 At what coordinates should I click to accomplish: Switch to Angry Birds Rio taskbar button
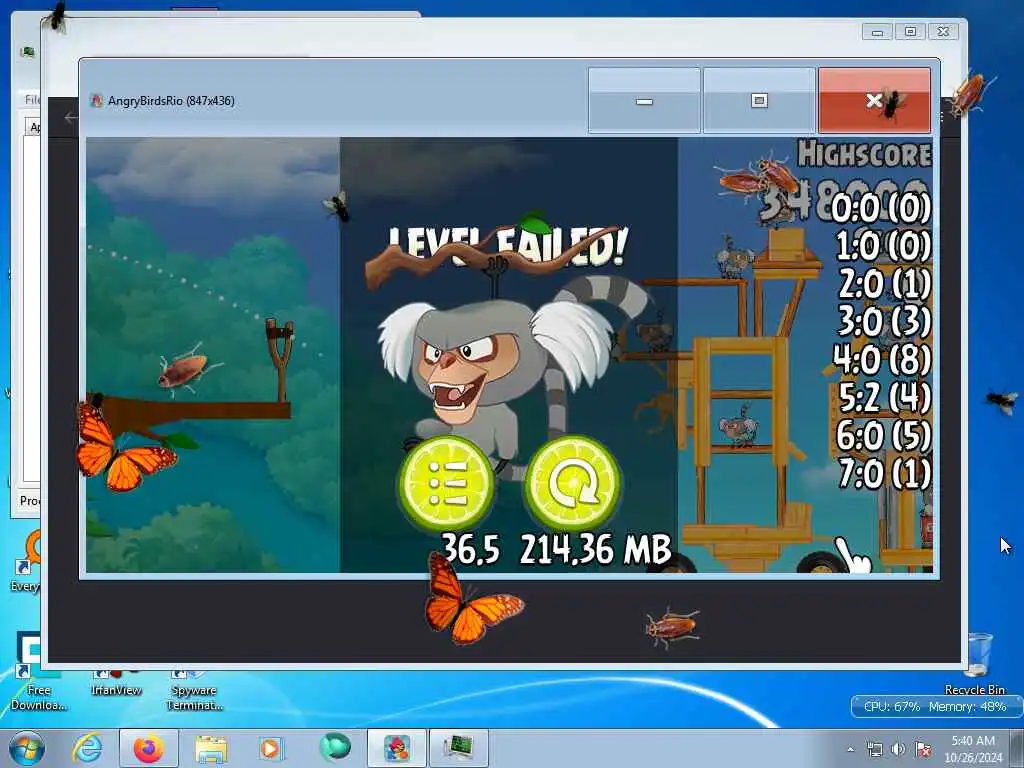(x=396, y=748)
